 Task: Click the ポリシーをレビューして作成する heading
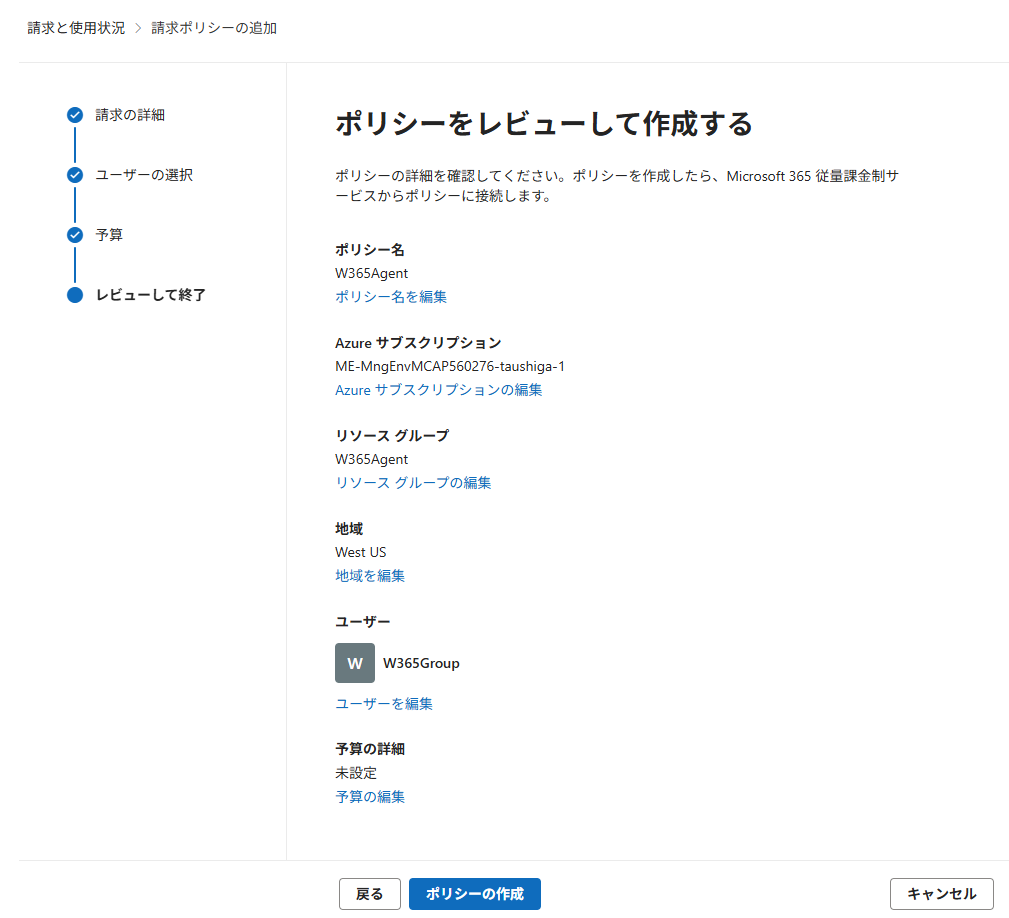[544, 124]
